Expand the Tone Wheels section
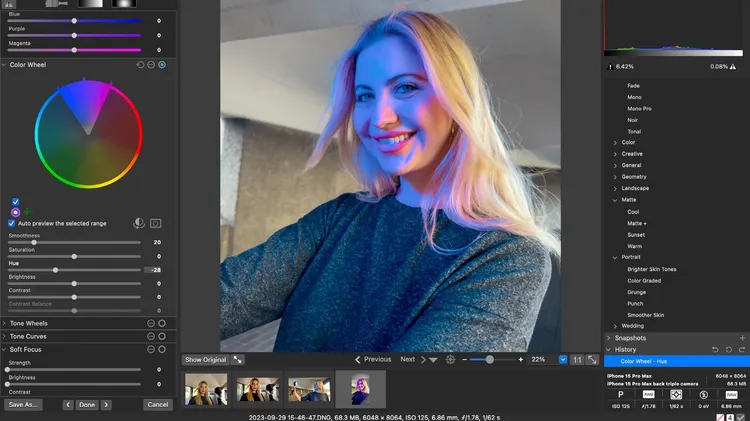 [x=4, y=323]
